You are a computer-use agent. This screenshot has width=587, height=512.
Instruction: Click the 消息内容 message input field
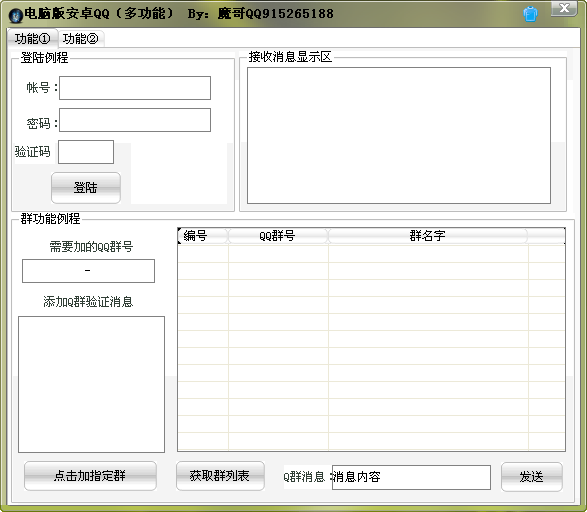(411, 477)
